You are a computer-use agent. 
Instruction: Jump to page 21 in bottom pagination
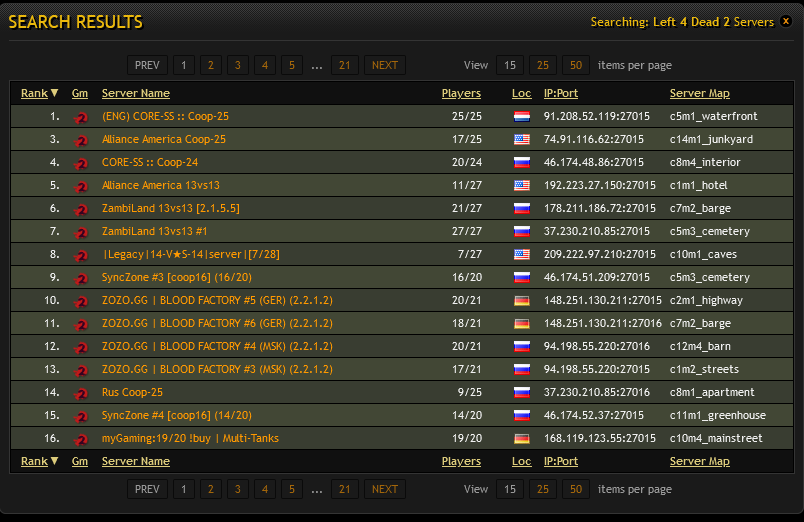tap(344, 489)
